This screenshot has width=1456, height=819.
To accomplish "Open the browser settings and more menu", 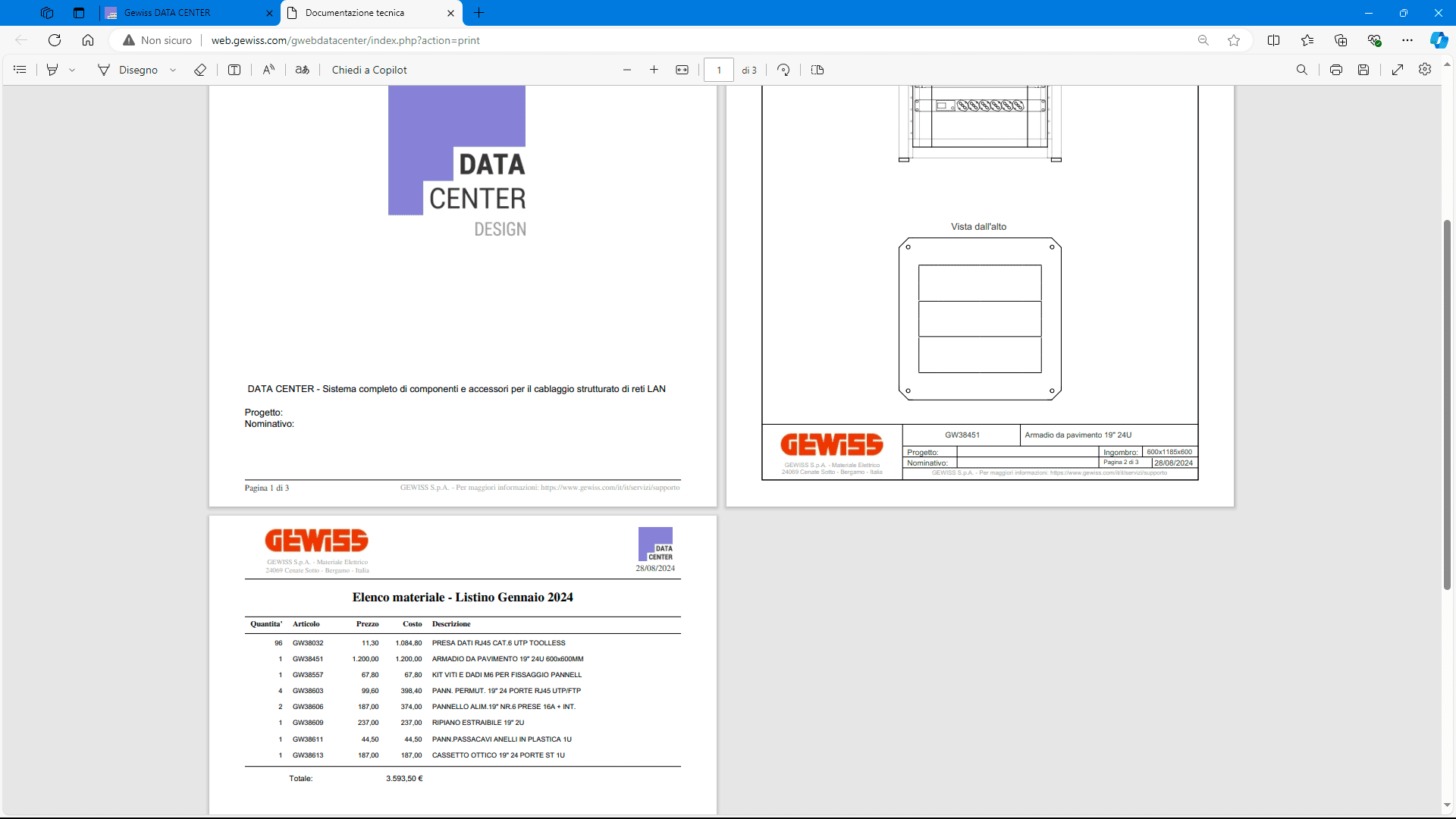I will [x=1407, y=40].
